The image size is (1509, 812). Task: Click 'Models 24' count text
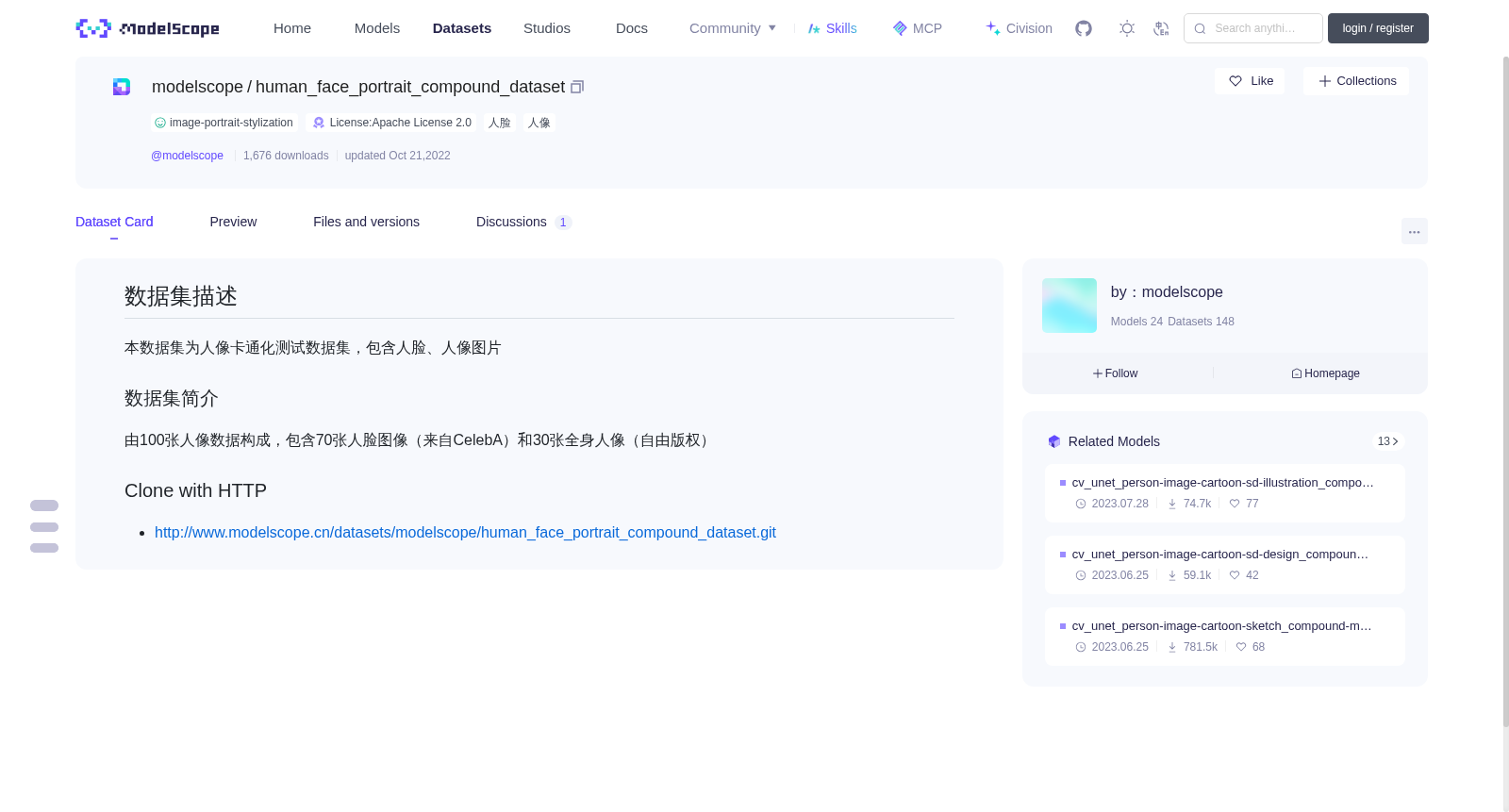coord(1136,322)
